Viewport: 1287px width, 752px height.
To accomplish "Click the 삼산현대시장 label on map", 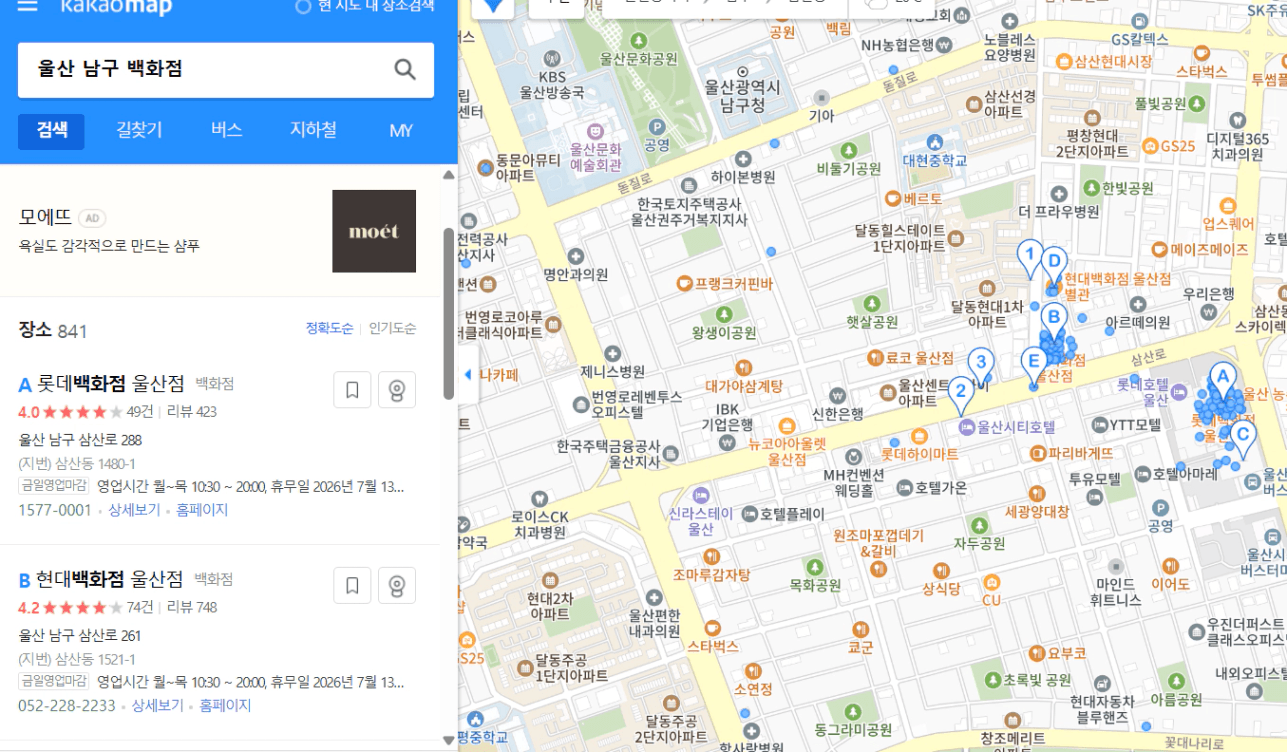I will click(x=1113, y=62).
